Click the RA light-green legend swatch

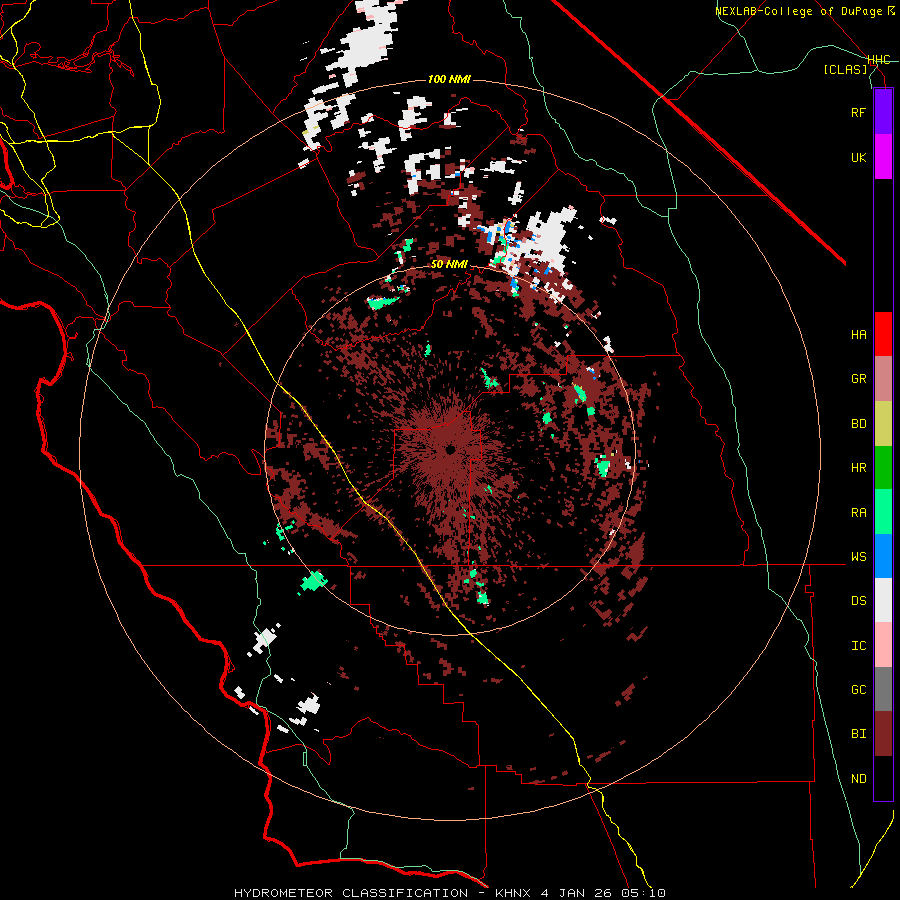click(883, 512)
